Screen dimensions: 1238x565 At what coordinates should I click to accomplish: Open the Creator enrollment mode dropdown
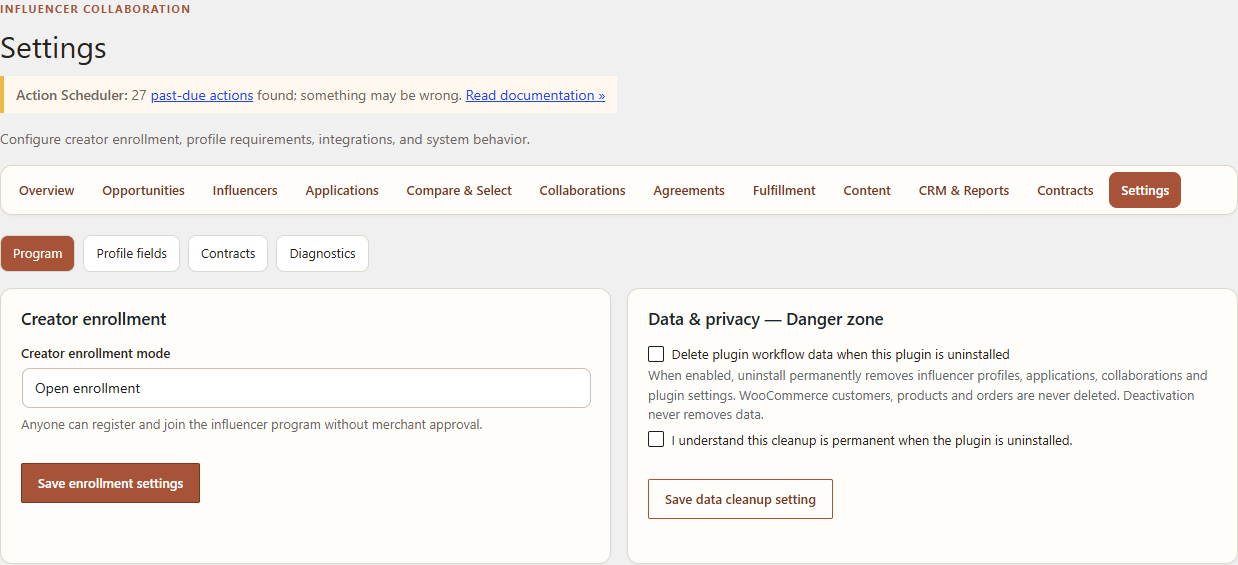point(306,388)
